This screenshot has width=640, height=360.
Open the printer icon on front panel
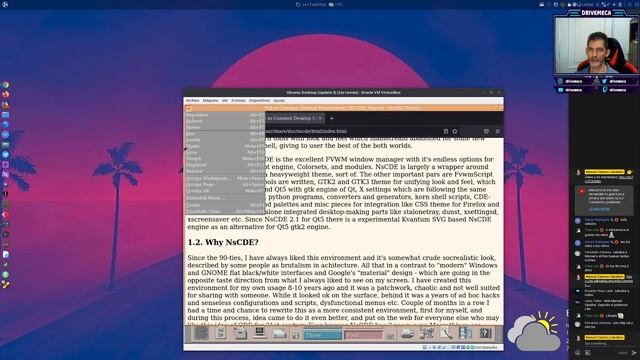point(407,333)
